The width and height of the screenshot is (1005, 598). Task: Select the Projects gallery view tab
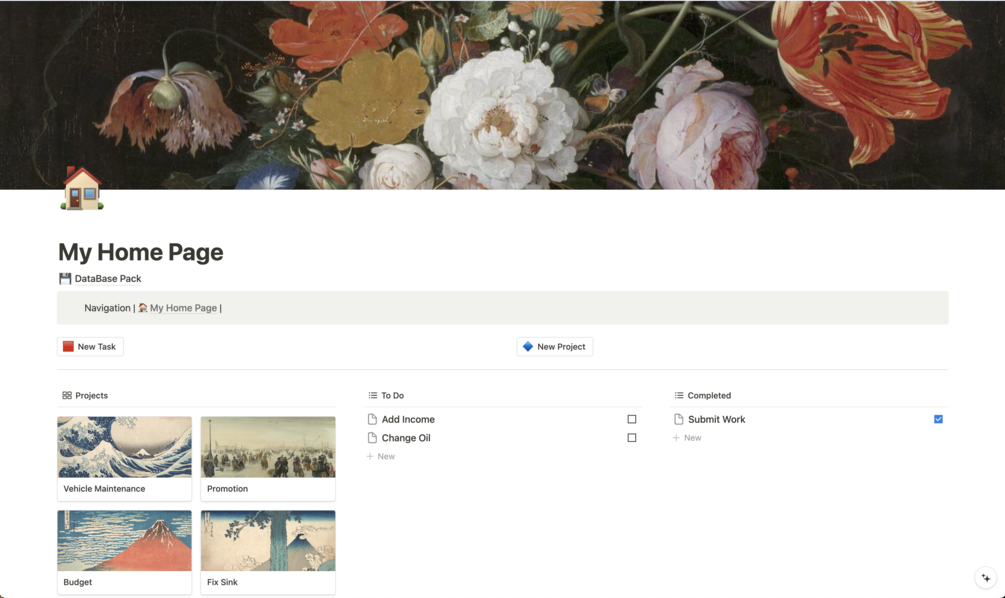click(85, 395)
